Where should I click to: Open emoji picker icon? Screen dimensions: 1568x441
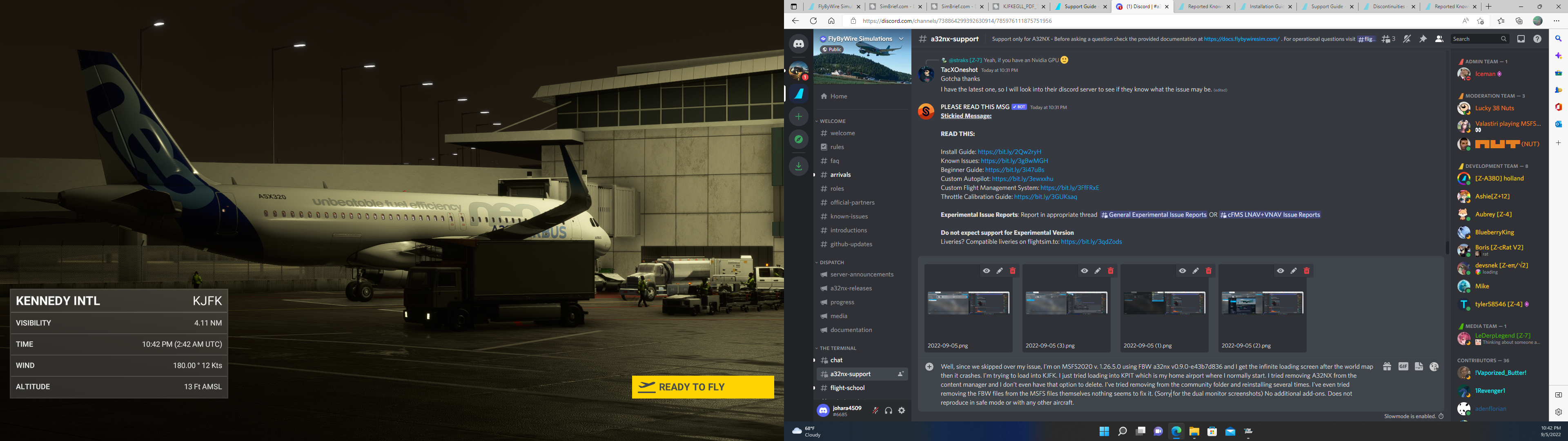click(1435, 367)
